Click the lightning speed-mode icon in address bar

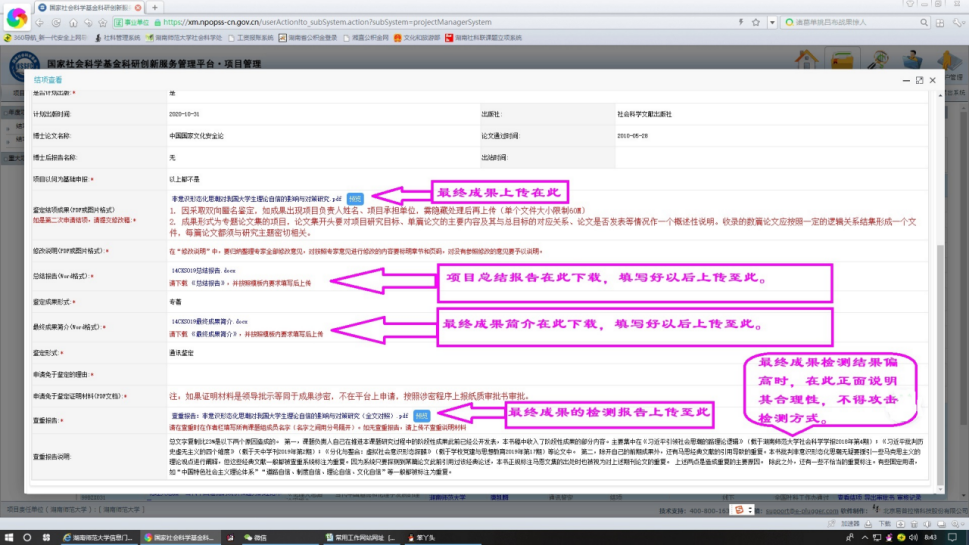point(740,22)
